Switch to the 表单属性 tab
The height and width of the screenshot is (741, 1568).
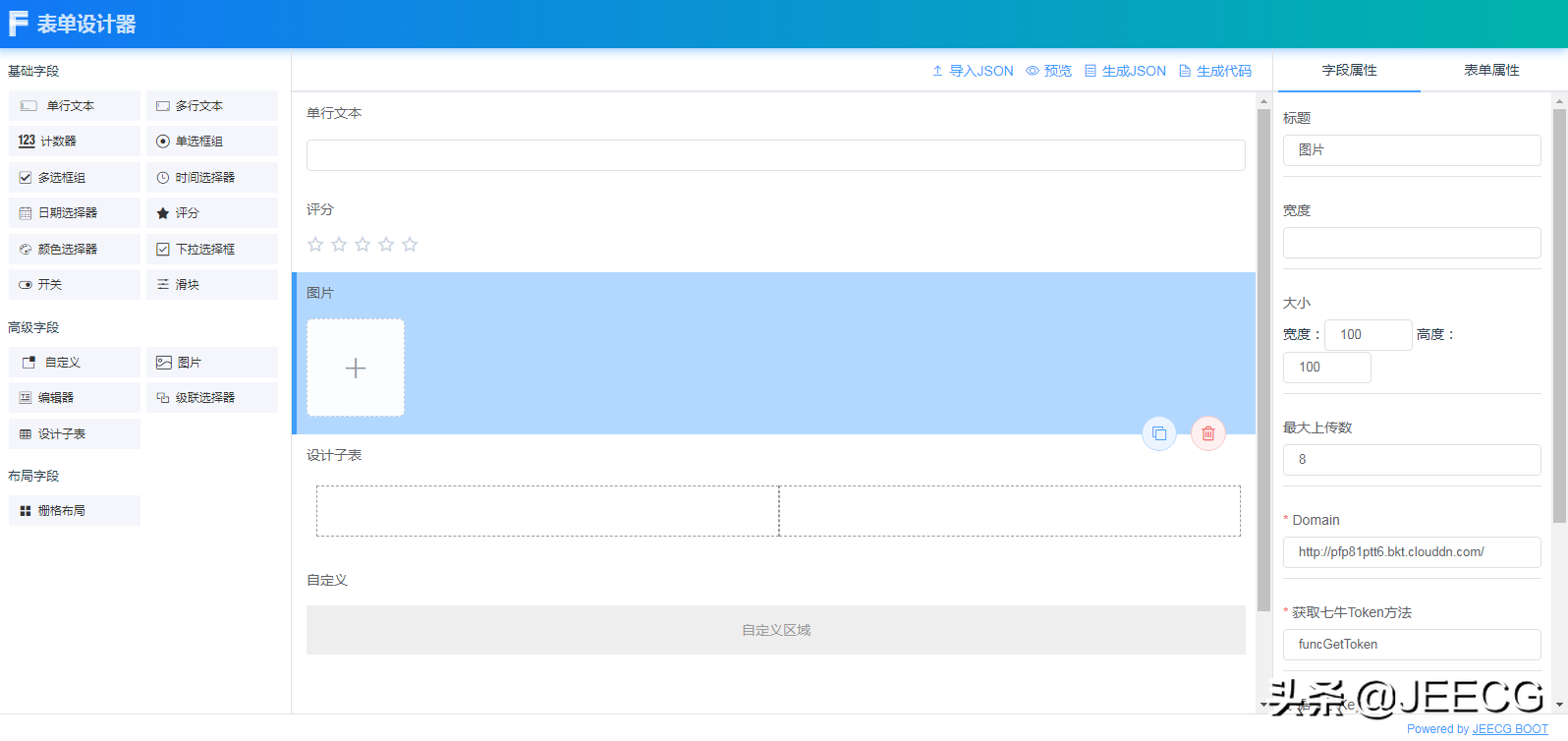1491,71
